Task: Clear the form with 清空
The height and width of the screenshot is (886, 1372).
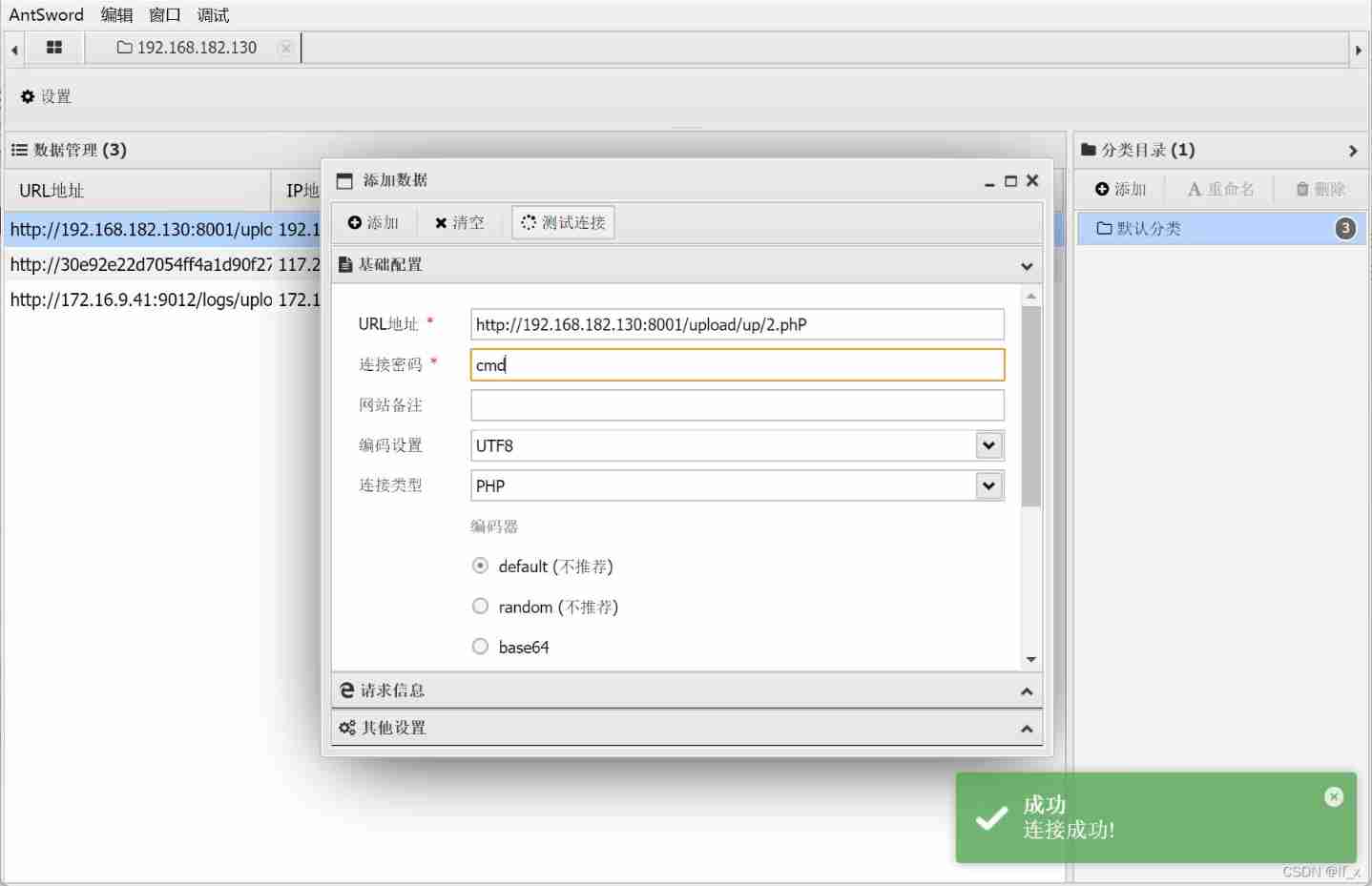Action: click(x=460, y=222)
